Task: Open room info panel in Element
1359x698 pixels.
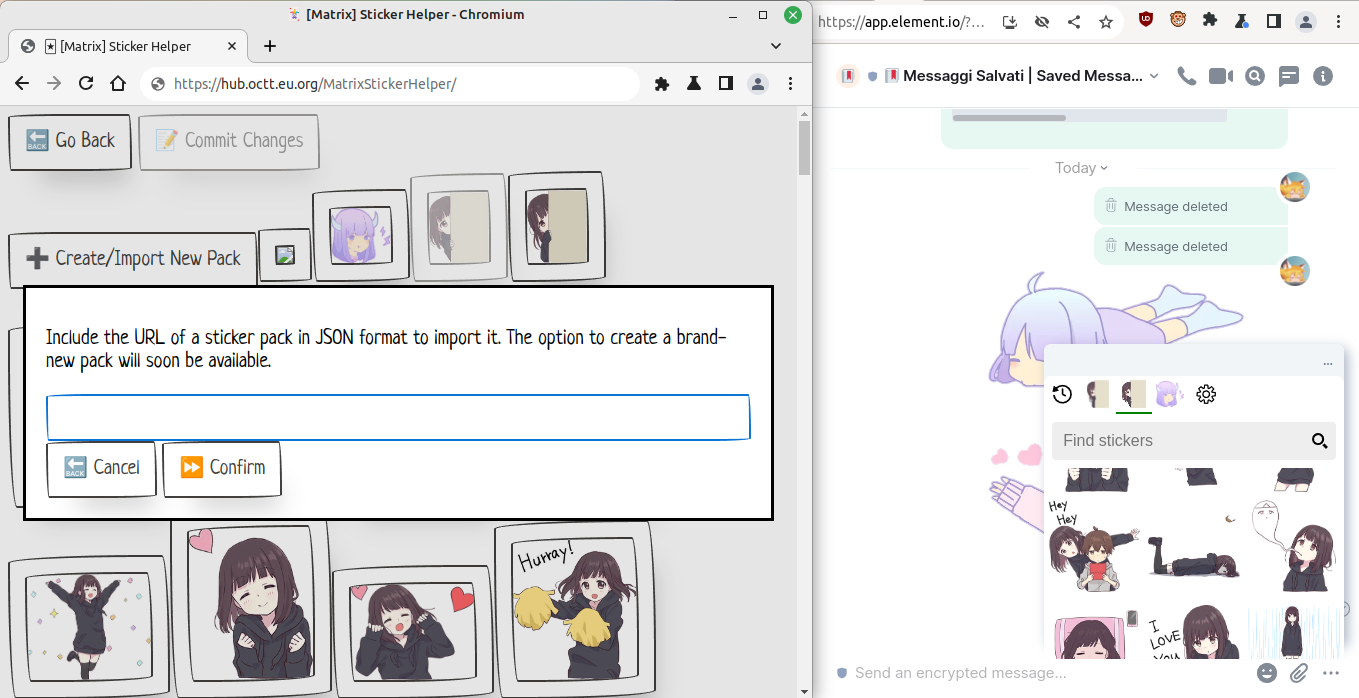Action: [x=1323, y=76]
